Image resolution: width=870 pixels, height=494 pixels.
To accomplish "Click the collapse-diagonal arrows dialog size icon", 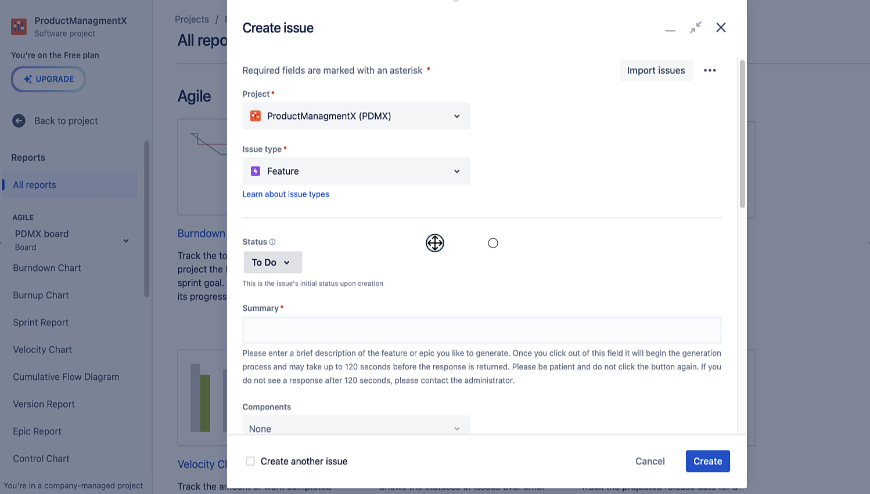I will (x=696, y=28).
